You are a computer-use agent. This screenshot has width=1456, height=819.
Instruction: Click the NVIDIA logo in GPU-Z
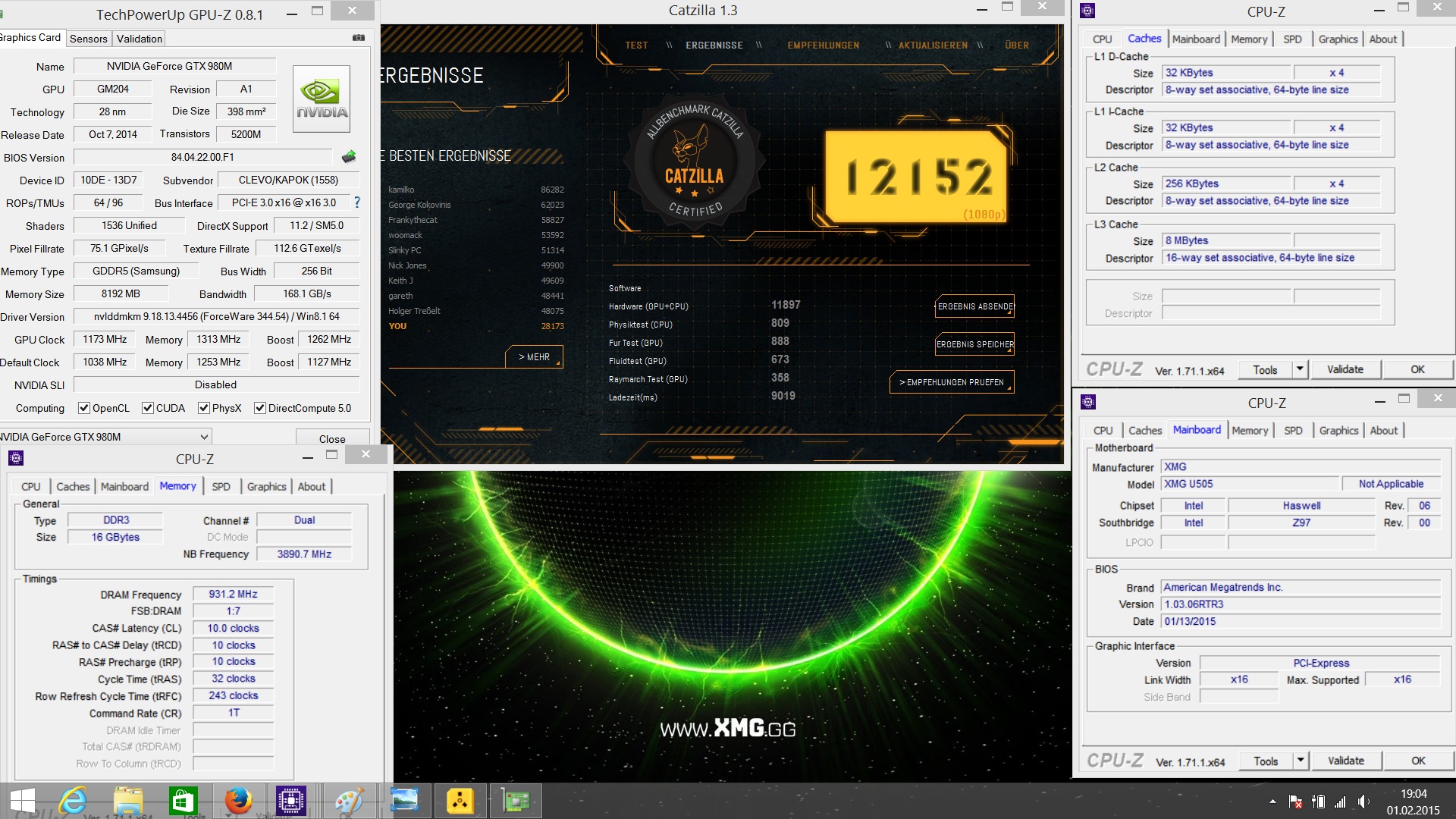[322, 99]
